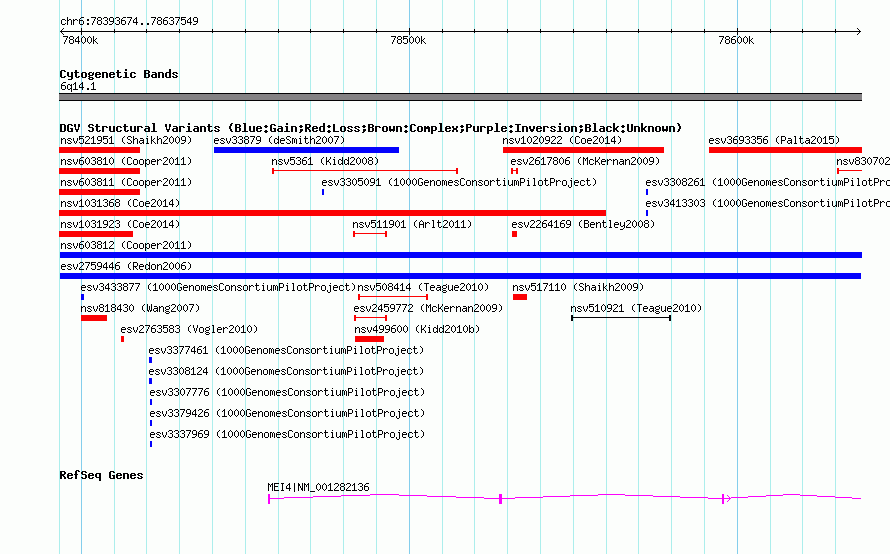Screen dimensions: 890x554
Task: Click the nsv603811 (Cooper2011) label
Action: coord(126,182)
